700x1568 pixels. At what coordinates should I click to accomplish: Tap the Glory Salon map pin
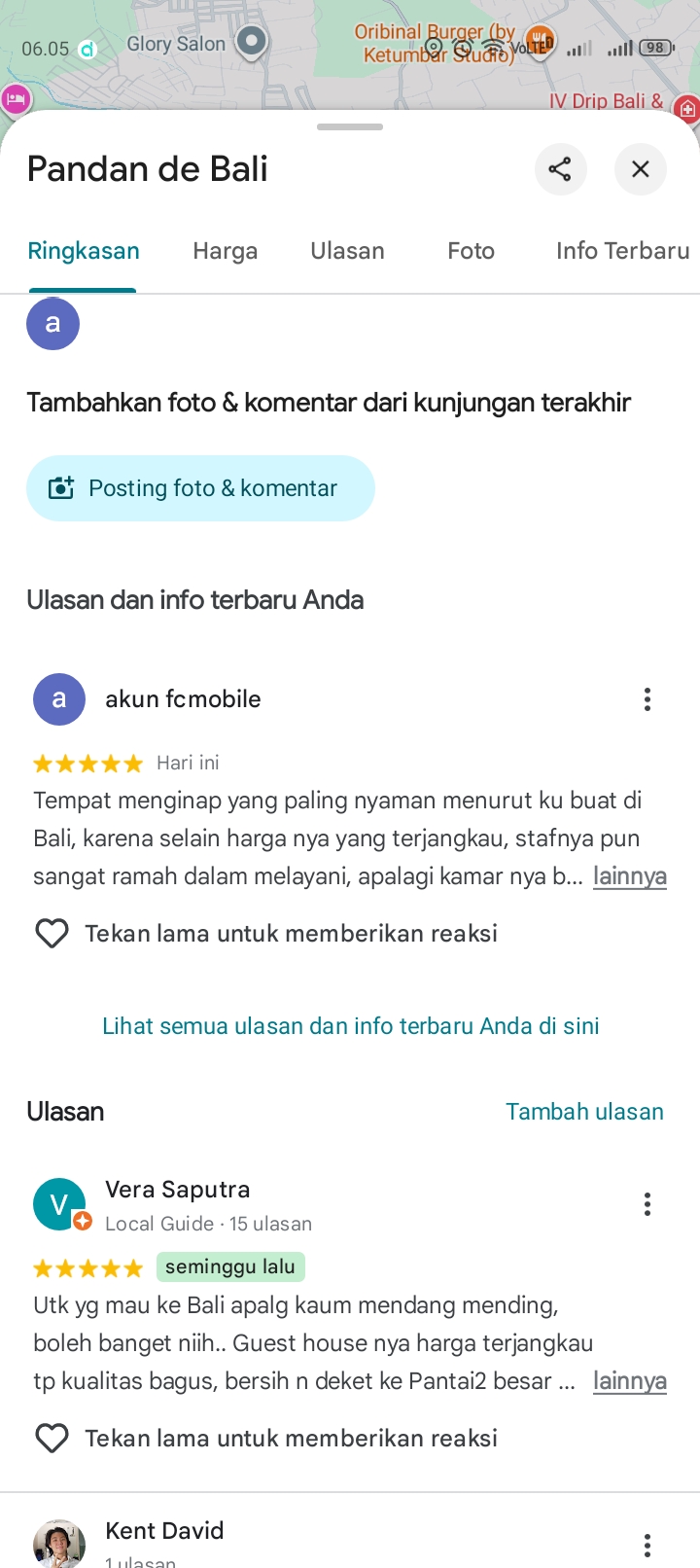coord(252,43)
